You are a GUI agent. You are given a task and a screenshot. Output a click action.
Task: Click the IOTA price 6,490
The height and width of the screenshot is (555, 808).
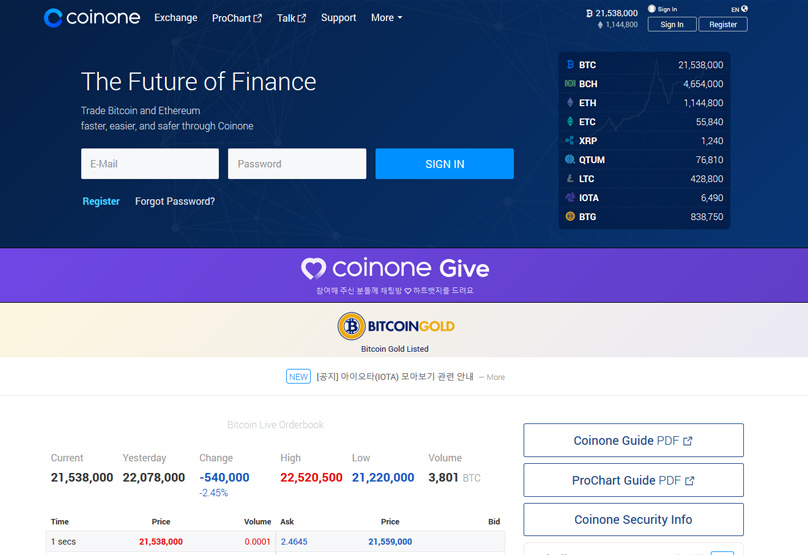coord(712,198)
